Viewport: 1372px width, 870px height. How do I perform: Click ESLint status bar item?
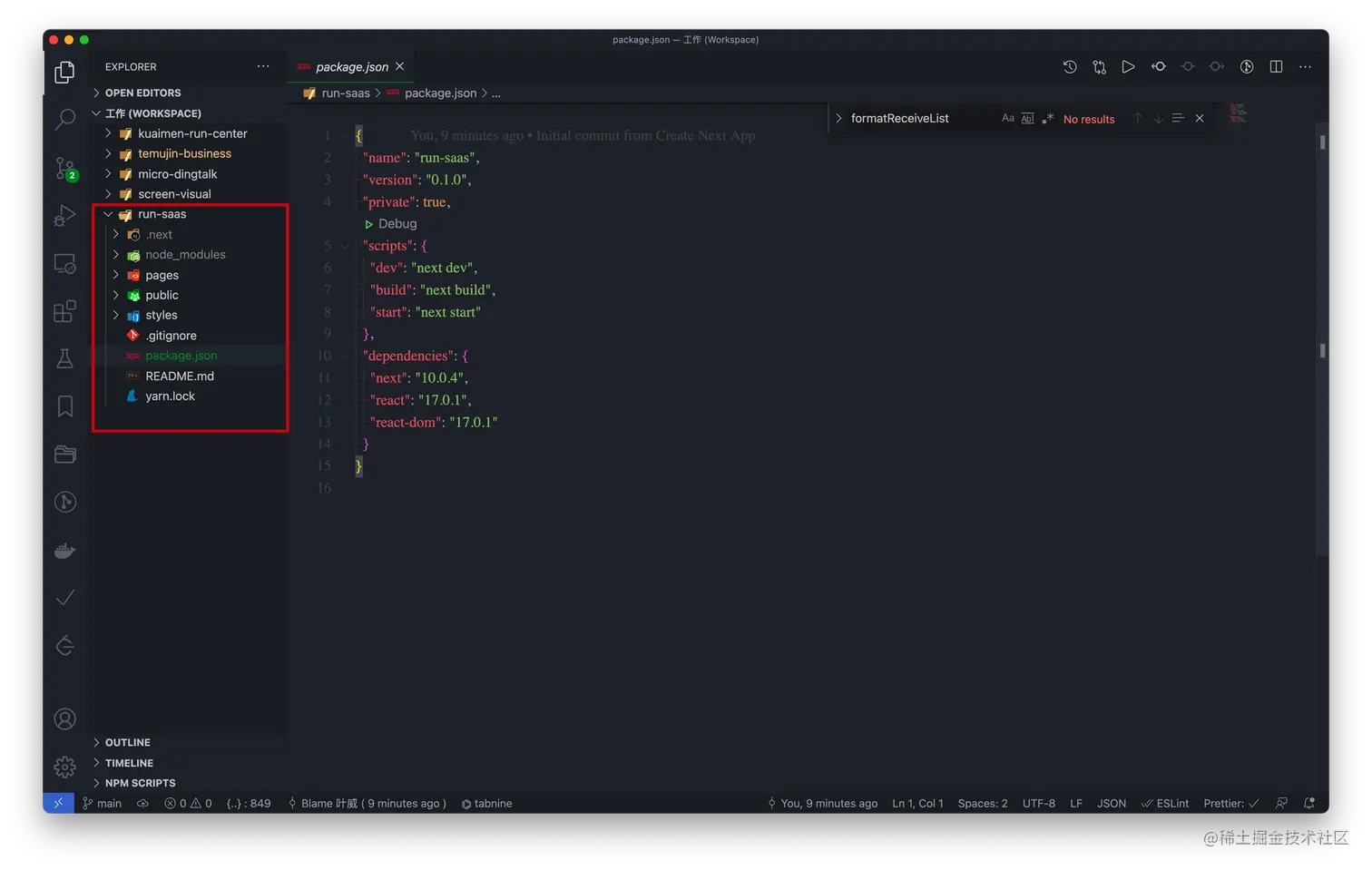click(x=1165, y=803)
